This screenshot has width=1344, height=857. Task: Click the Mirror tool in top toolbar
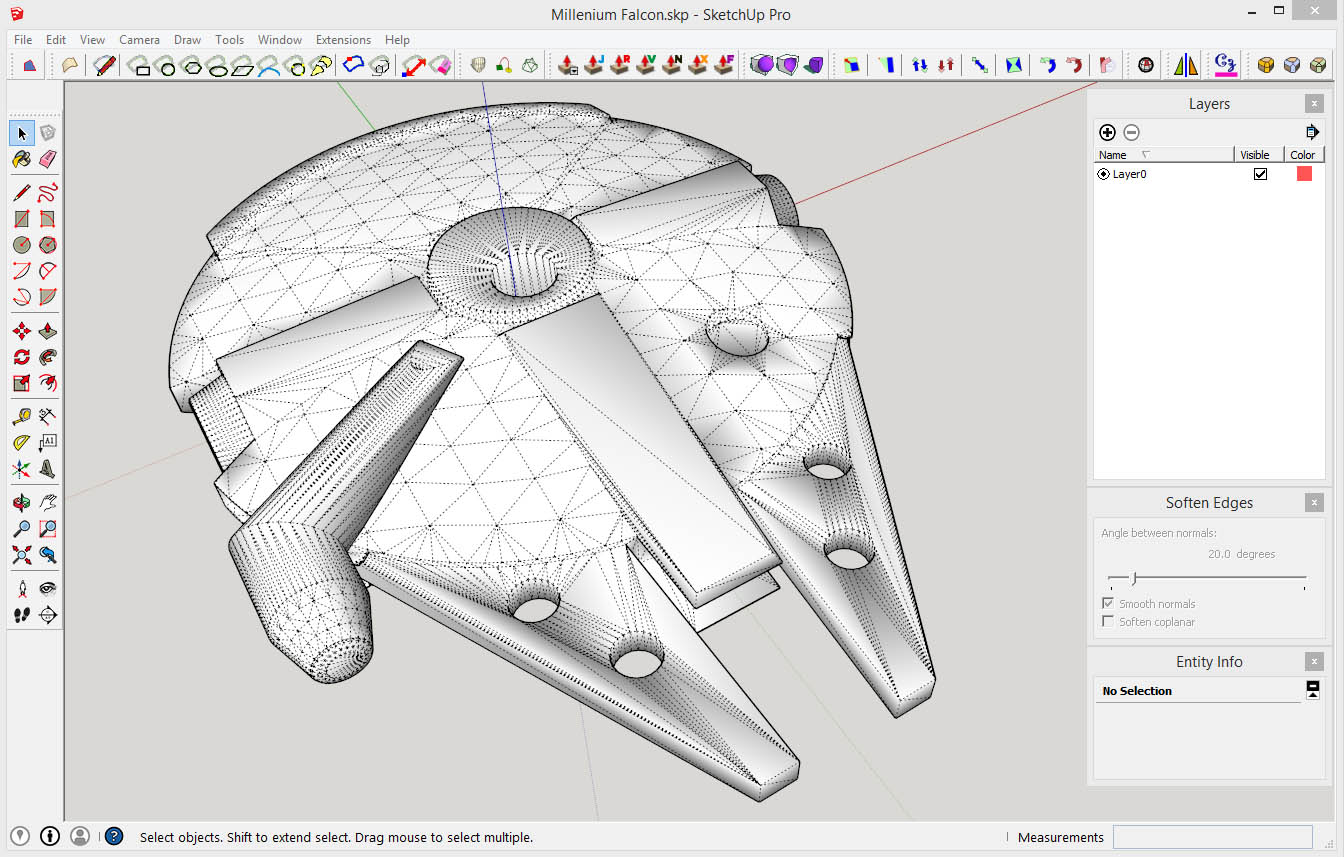pyautogui.click(x=1186, y=65)
